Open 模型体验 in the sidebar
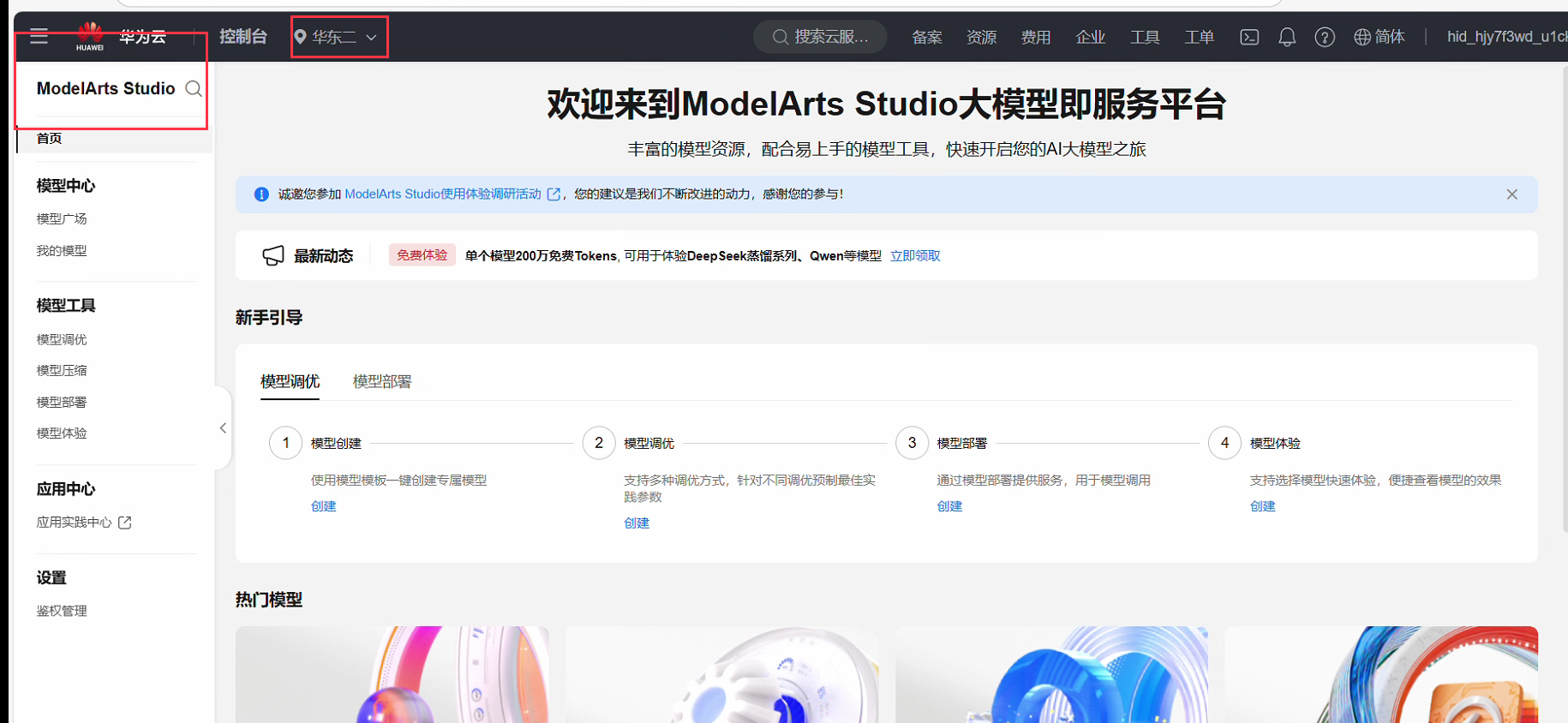Viewport: 1568px width, 723px height. [62, 433]
